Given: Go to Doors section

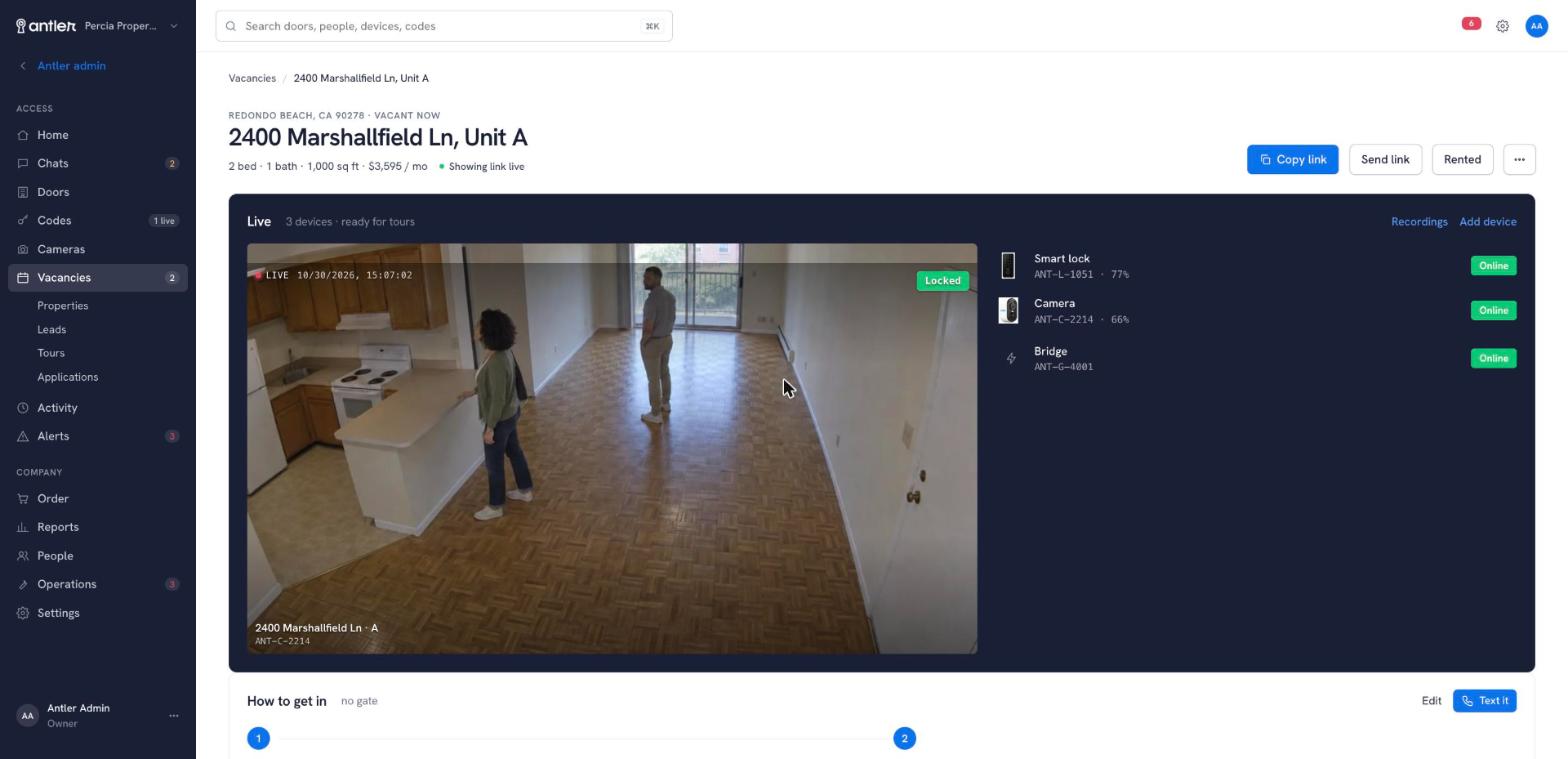Looking at the screenshot, I should (x=97, y=192).
